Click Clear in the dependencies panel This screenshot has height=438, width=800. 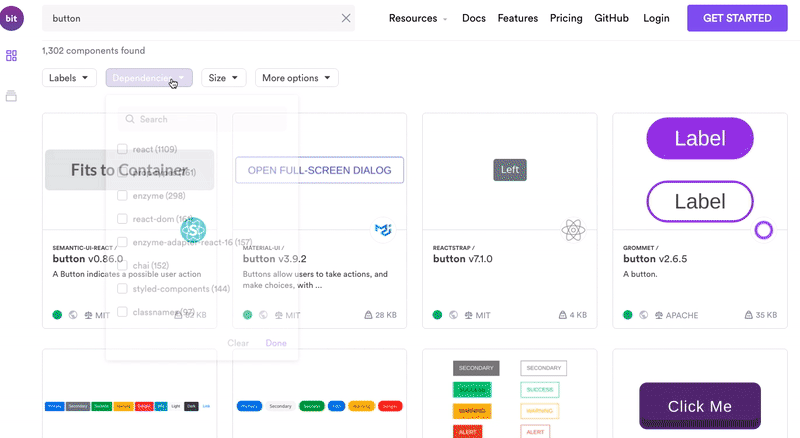pos(238,343)
